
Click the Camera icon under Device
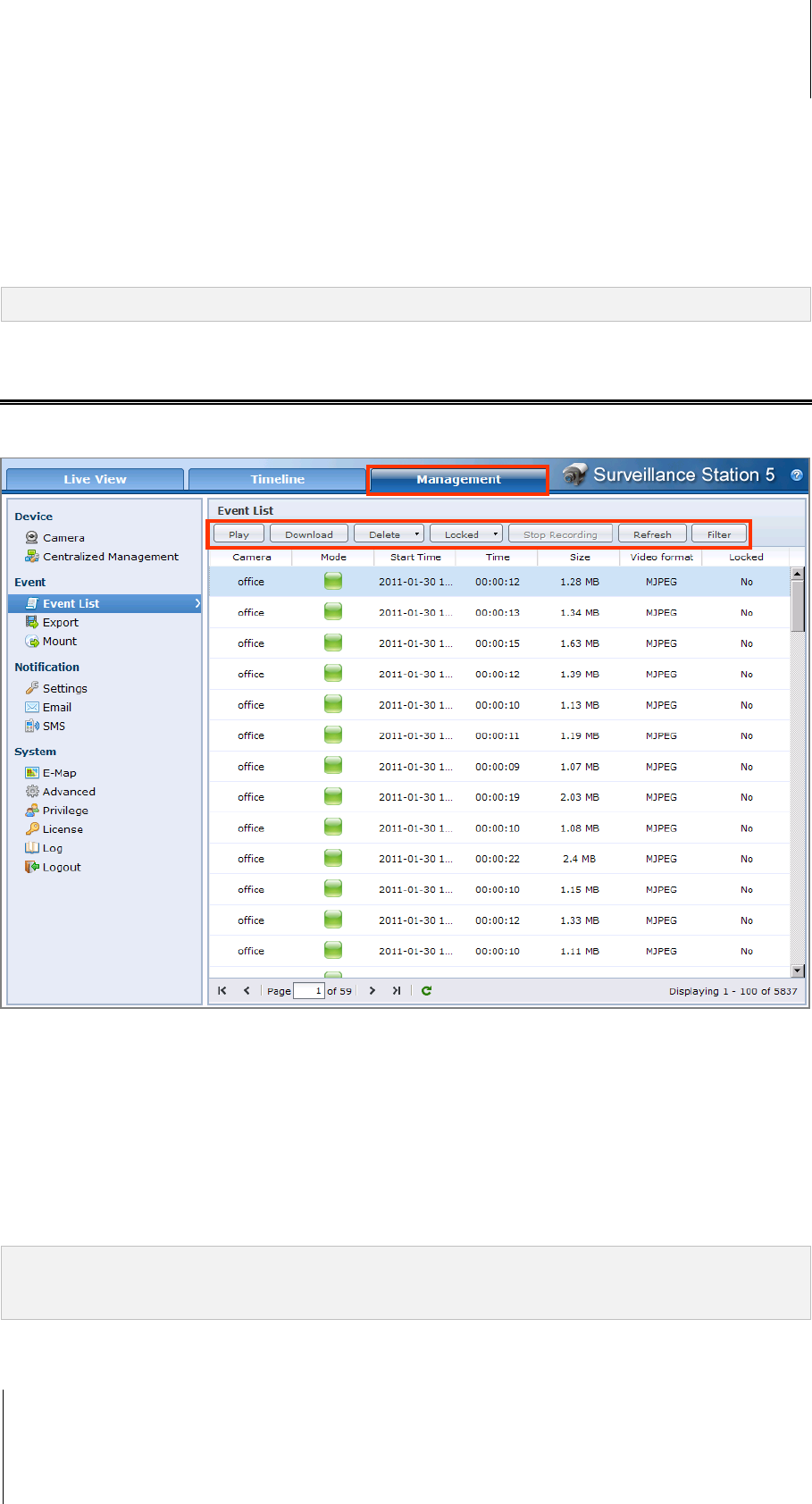[x=32, y=538]
